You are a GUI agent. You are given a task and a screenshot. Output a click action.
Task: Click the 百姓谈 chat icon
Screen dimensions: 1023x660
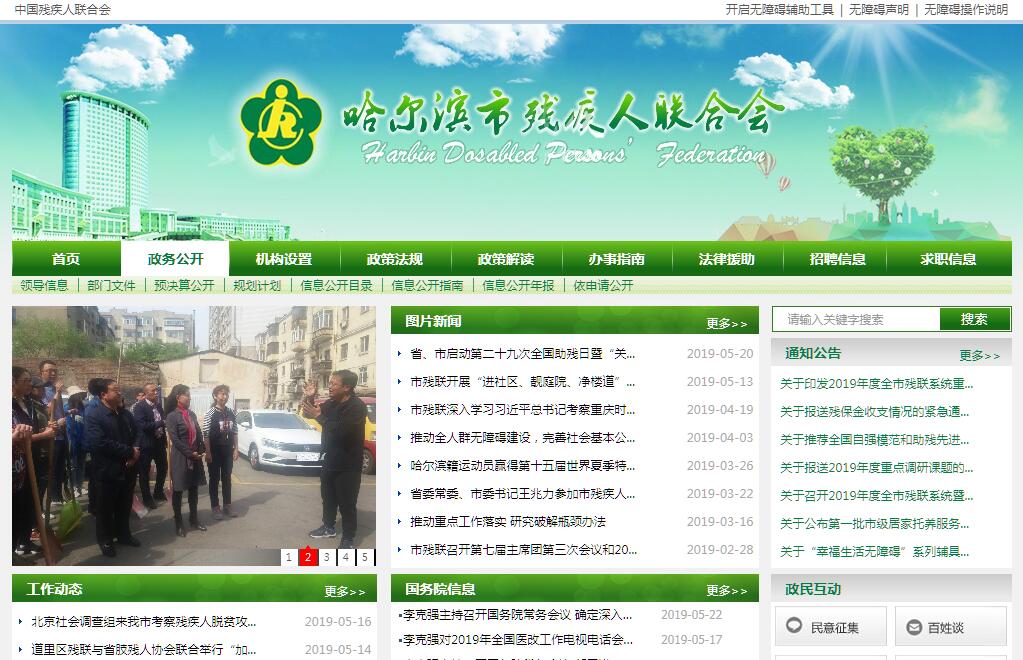(x=914, y=627)
